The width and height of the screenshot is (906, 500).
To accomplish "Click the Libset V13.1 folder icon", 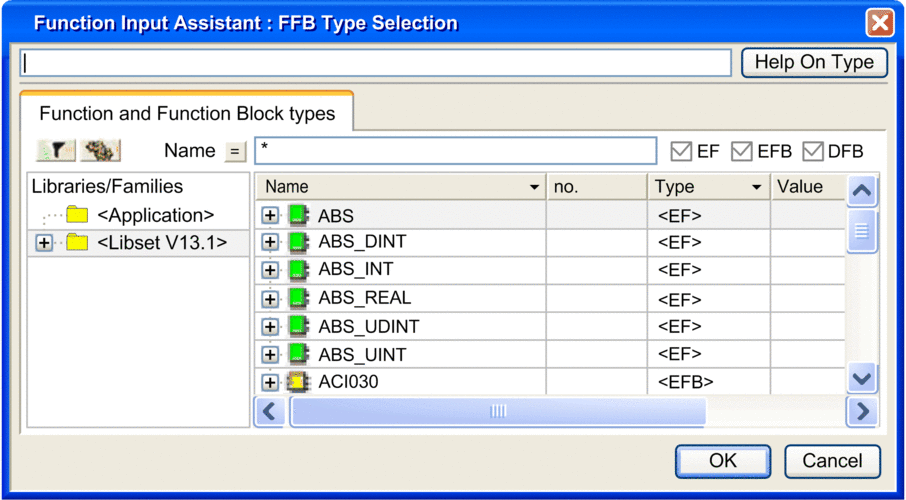I will 76,242.
